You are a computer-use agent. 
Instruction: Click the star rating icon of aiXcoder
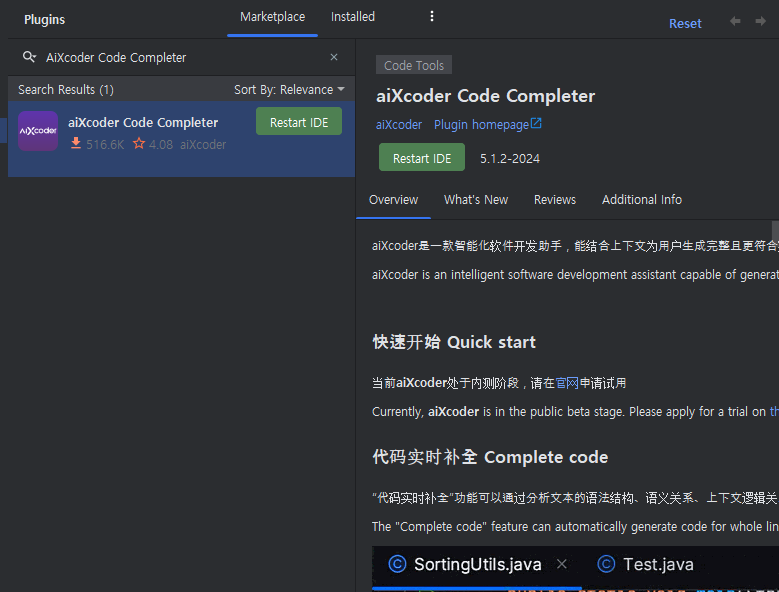pos(139,144)
